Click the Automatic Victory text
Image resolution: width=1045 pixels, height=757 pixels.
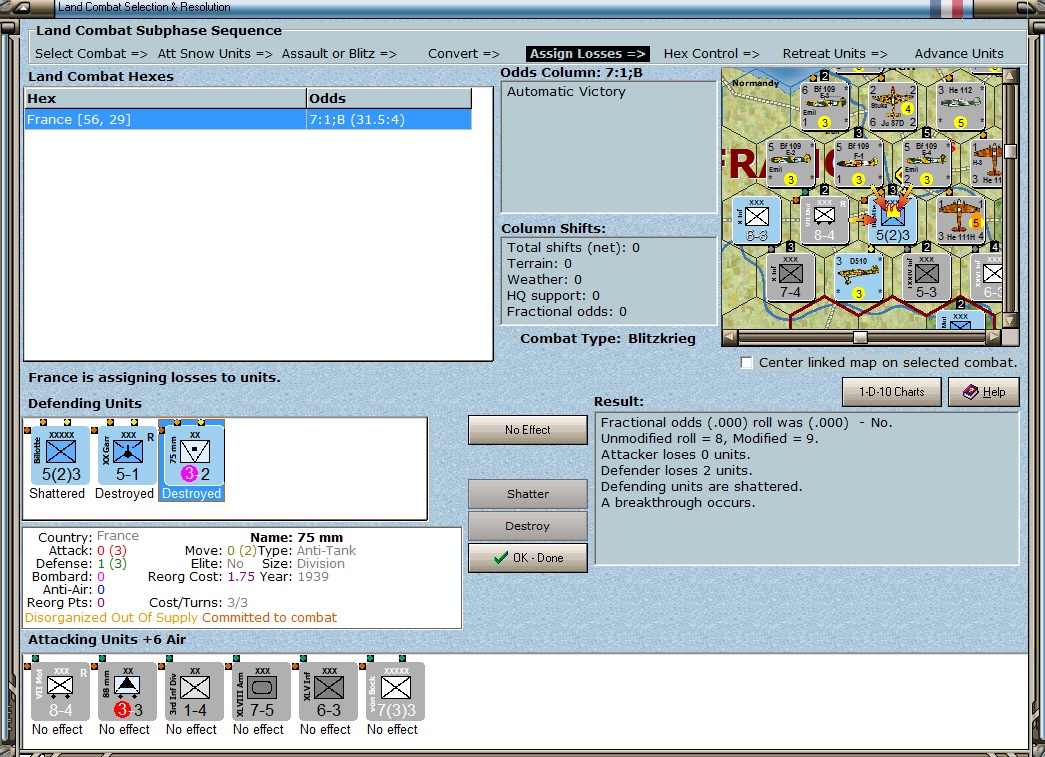pyautogui.click(x=566, y=91)
